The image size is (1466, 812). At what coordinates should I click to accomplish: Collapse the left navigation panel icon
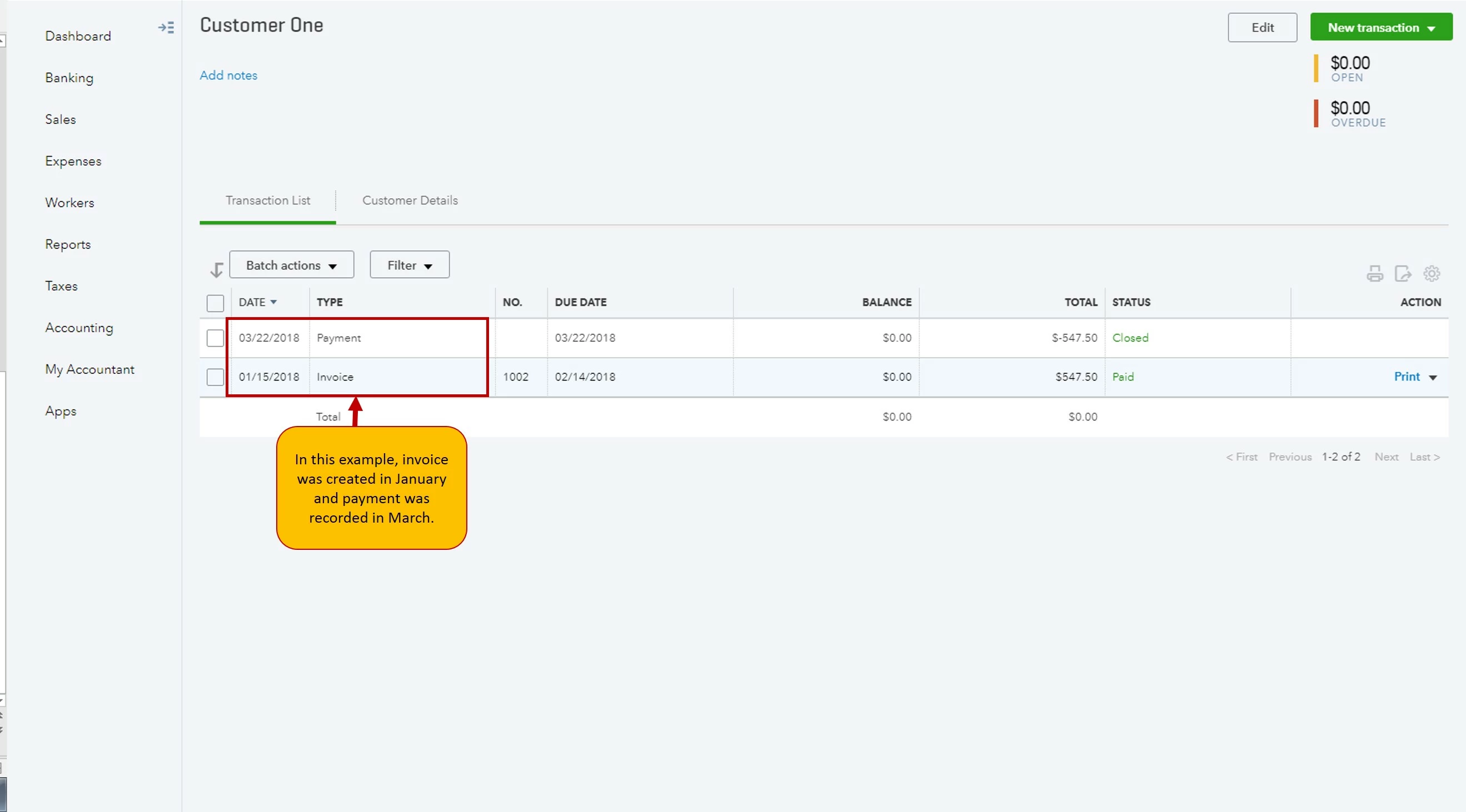[166, 27]
